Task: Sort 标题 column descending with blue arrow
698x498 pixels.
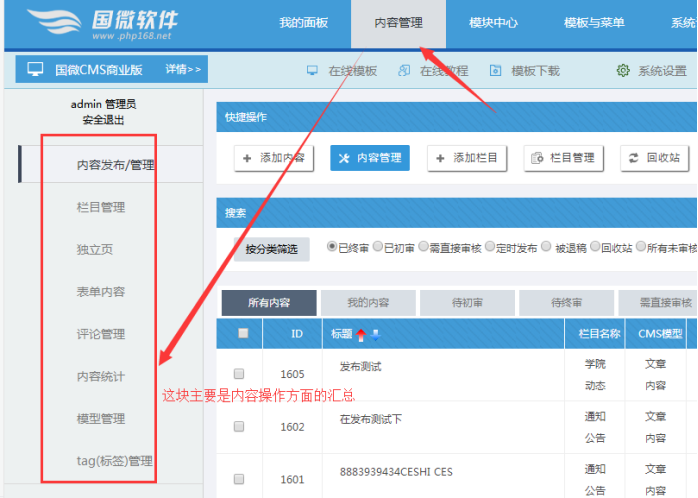Action: (x=375, y=334)
